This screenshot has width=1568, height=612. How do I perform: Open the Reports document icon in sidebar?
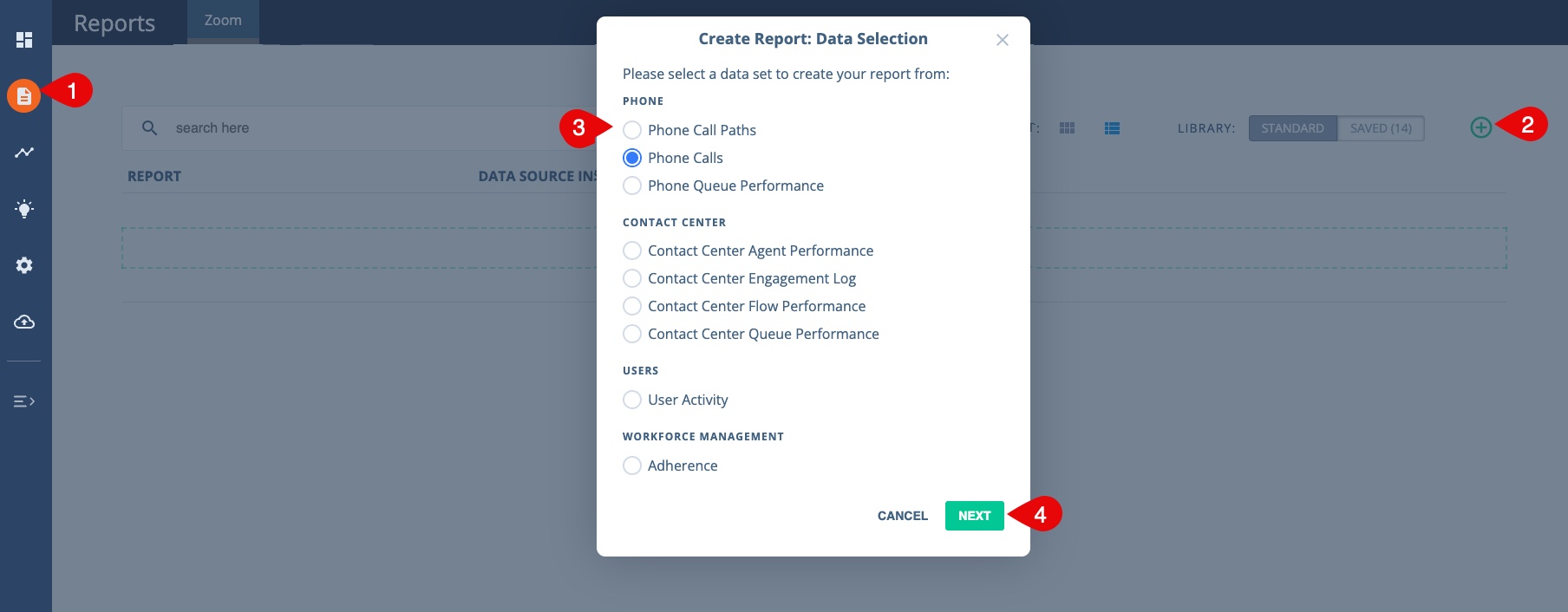24,95
